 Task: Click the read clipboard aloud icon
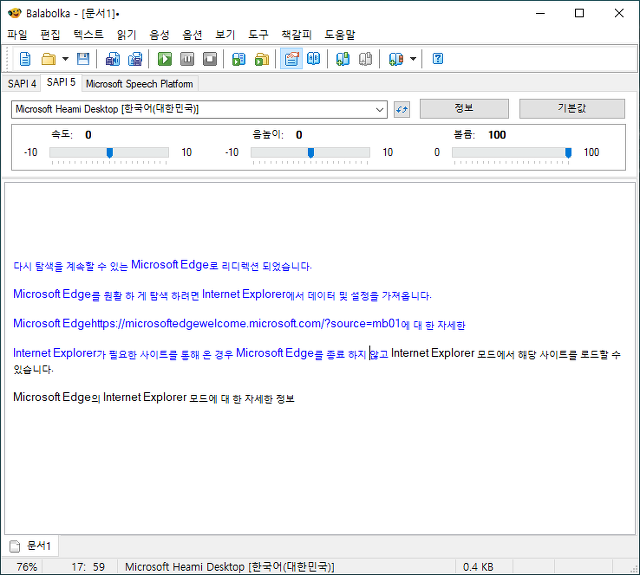point(239,59)
